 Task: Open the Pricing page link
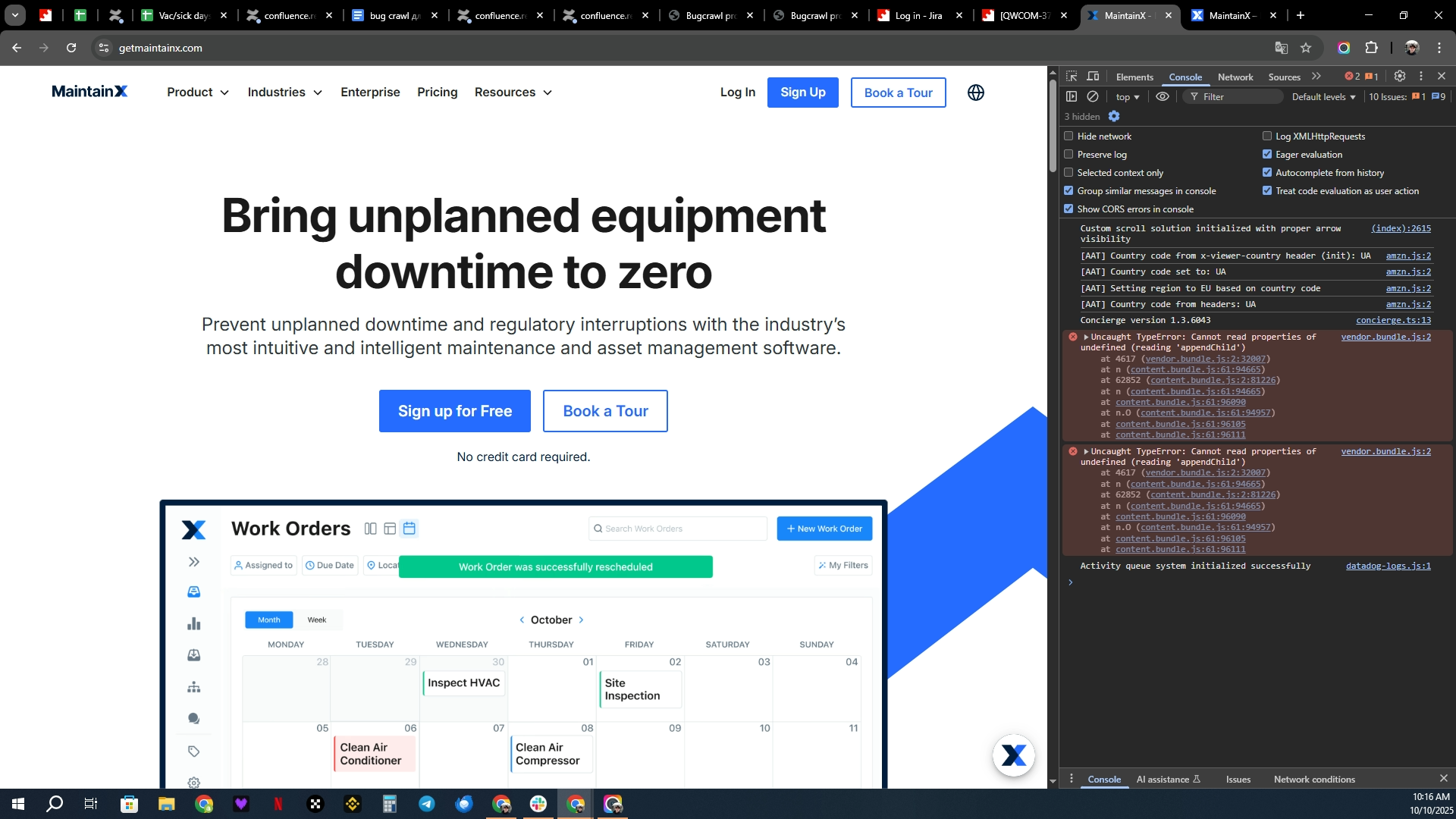(438, 92)
